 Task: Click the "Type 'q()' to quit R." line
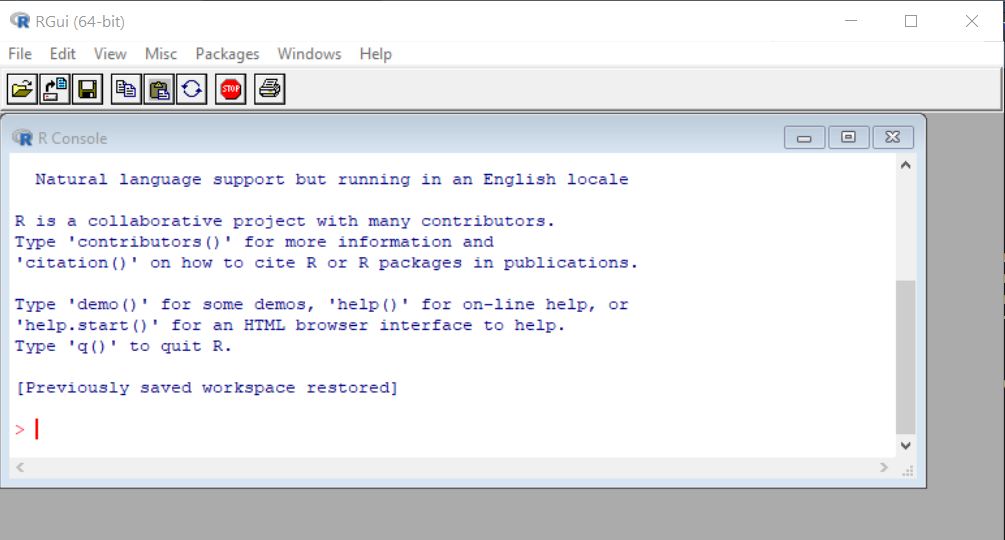[123, 347]
